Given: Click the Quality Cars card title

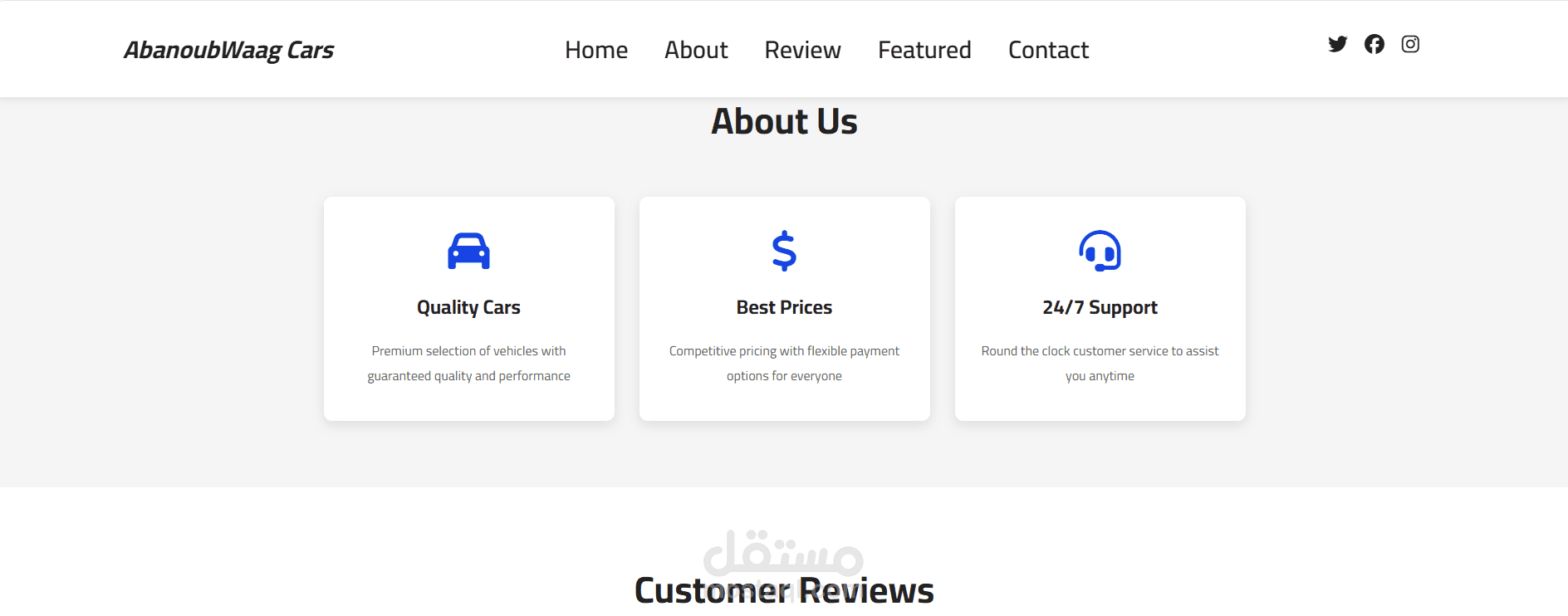Looking at the screenshot, I should [x=468, y=307].
